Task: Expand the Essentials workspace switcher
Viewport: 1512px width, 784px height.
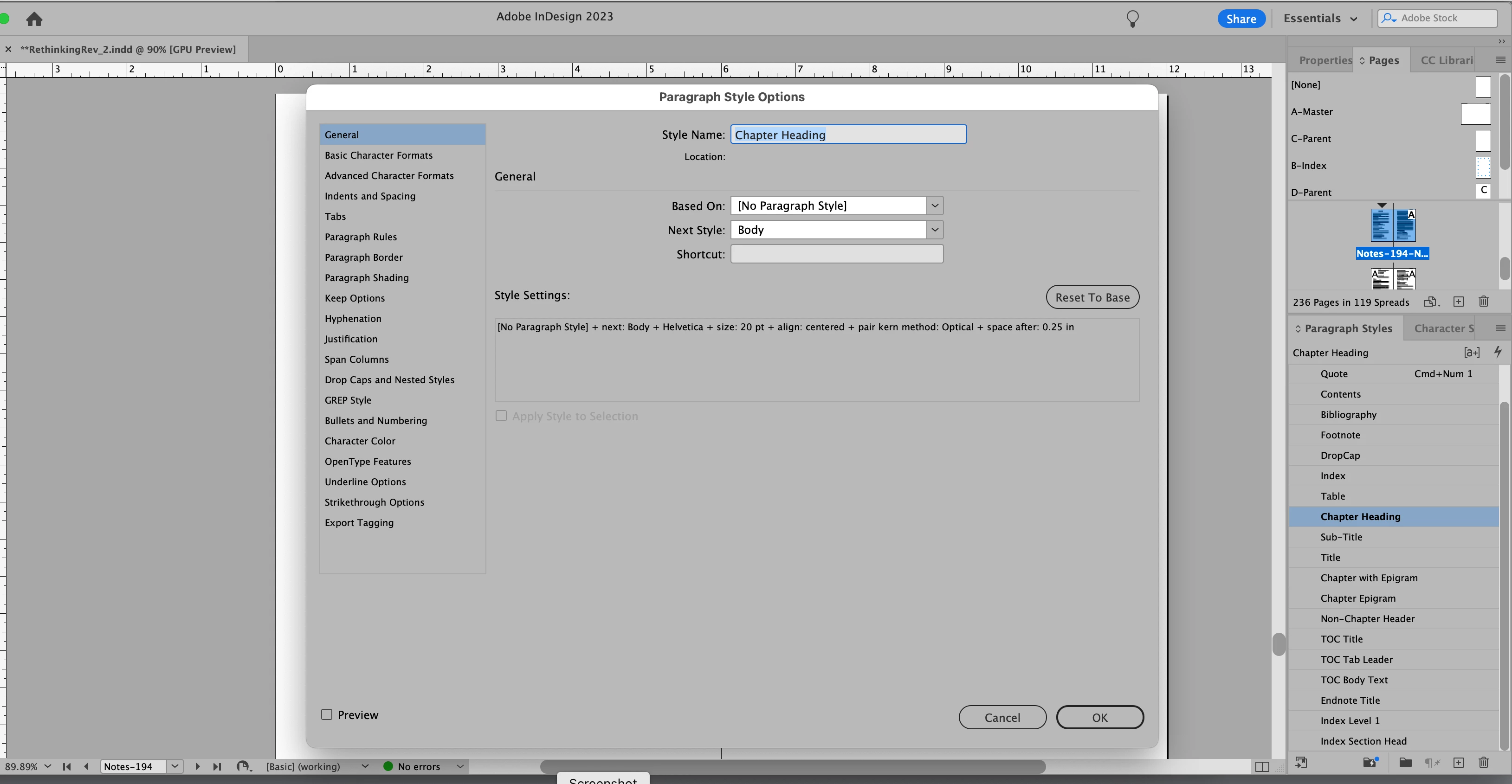Action: [x=1320, y=19]
